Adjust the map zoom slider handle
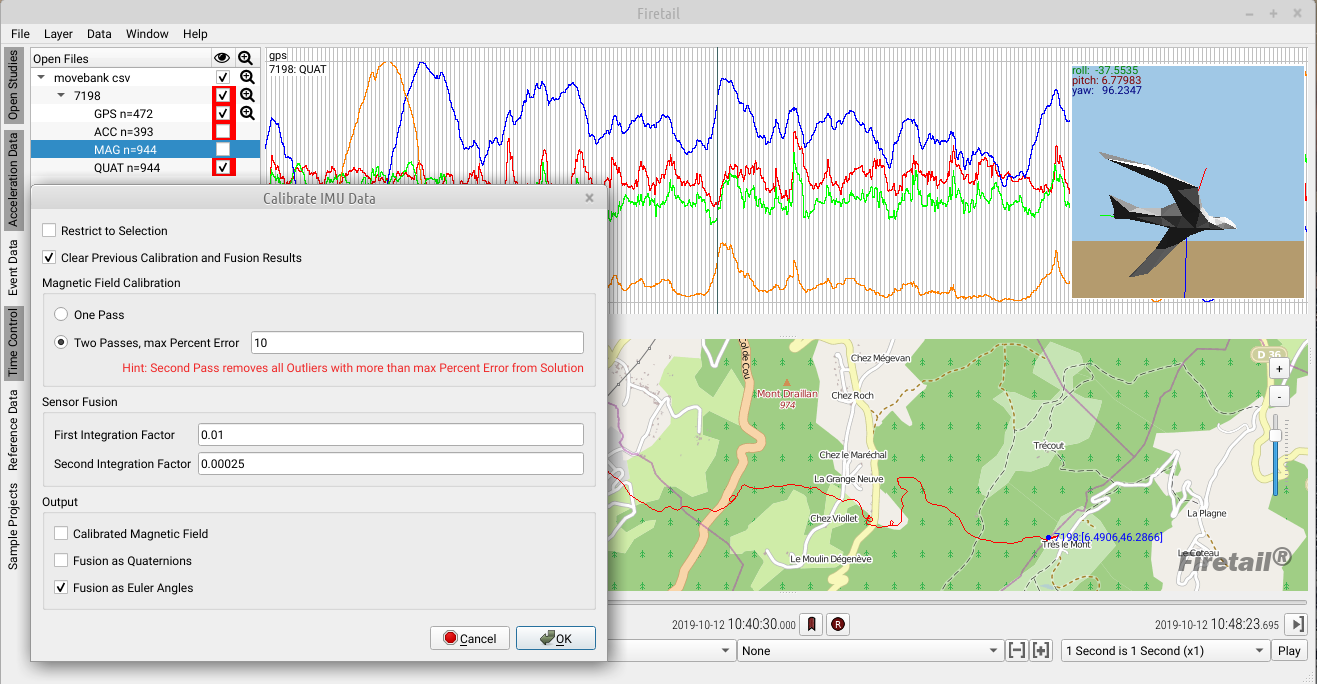This screenshot has width=1317, height=684. 1275,436
